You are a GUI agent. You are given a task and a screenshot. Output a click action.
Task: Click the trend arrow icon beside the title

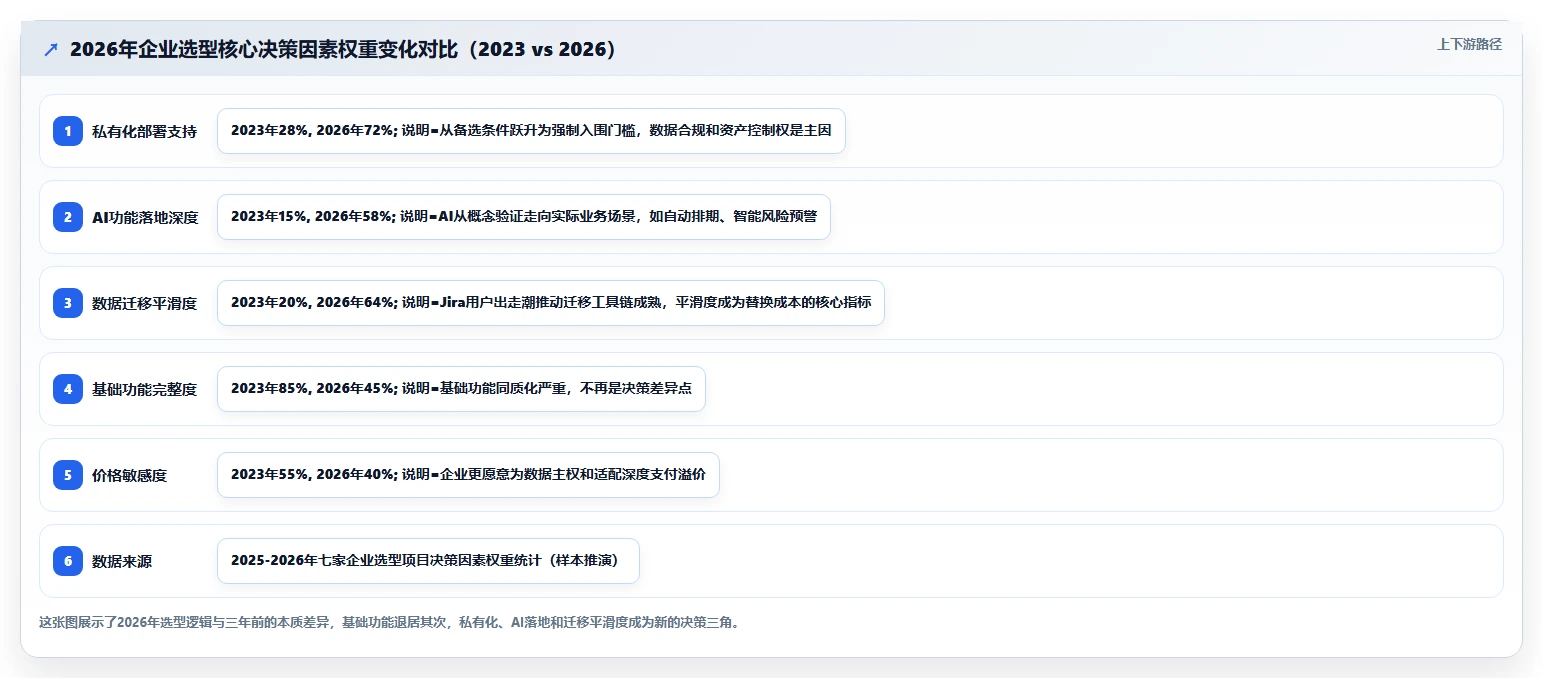[x=51, y=50]
